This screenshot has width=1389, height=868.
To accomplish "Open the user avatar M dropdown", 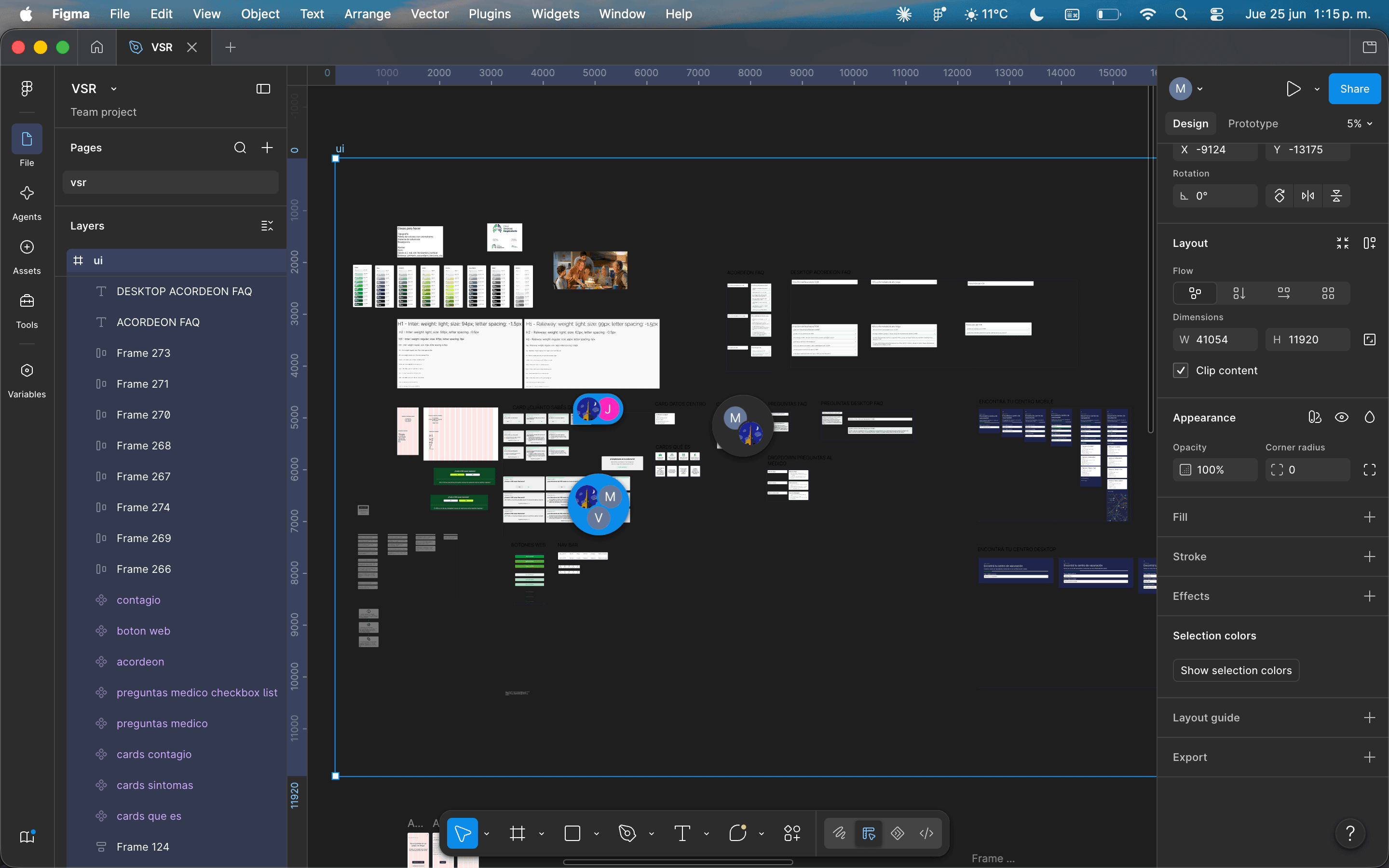I will tap(1186, 88).
